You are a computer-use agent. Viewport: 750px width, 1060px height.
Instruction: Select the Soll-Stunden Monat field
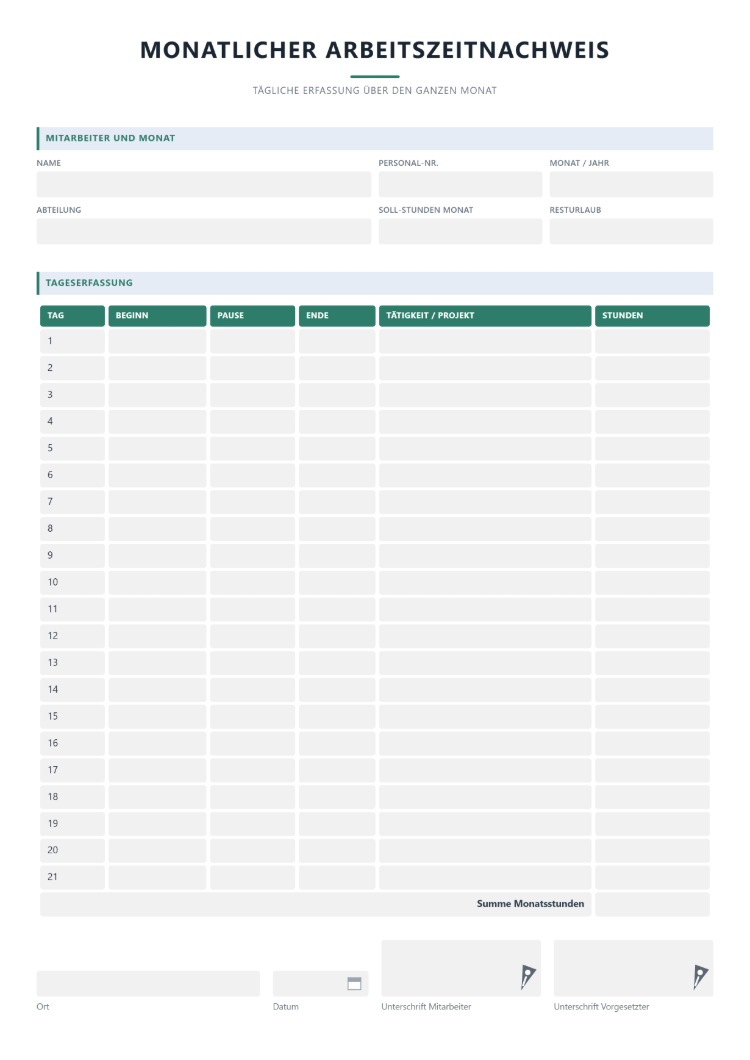460,231
